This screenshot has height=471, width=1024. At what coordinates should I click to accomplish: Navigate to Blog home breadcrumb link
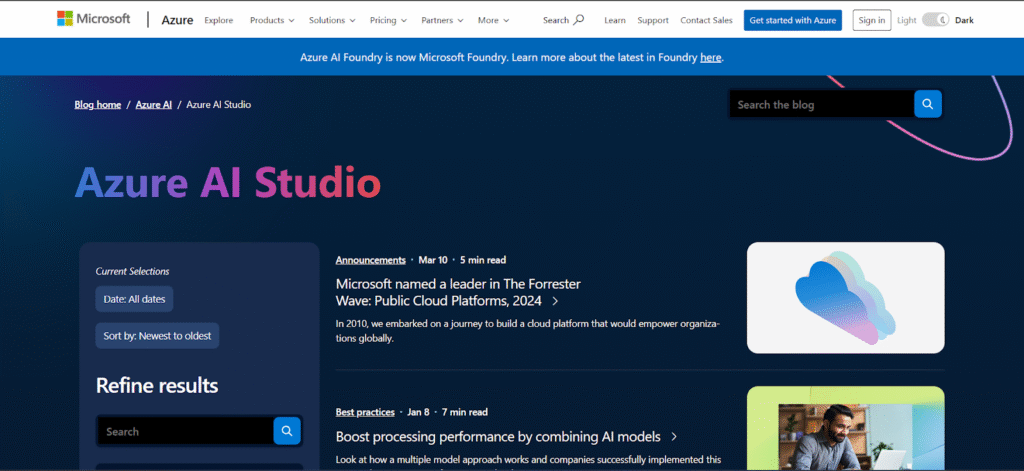(x=98, y=104)
